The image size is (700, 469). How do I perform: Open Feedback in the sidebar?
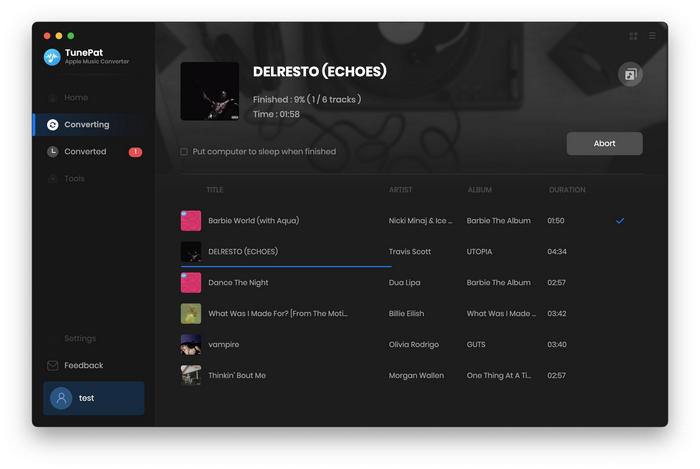coord(83,365)
